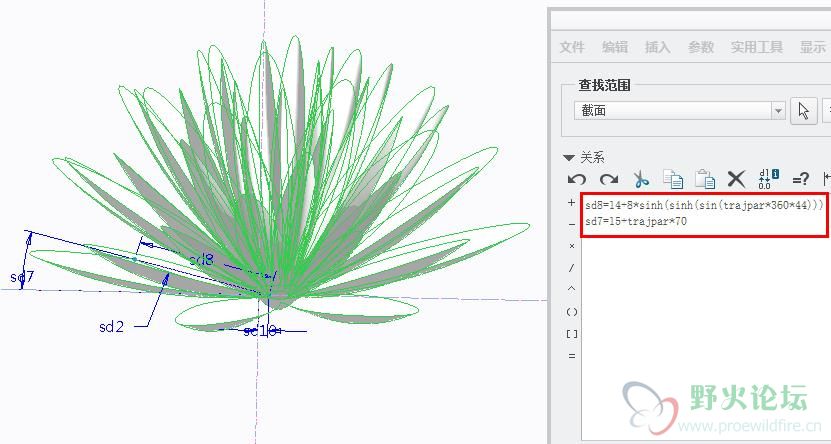The image size is (831, 444).
Task: Insert minus operator into relations
Action: [571, 225]
